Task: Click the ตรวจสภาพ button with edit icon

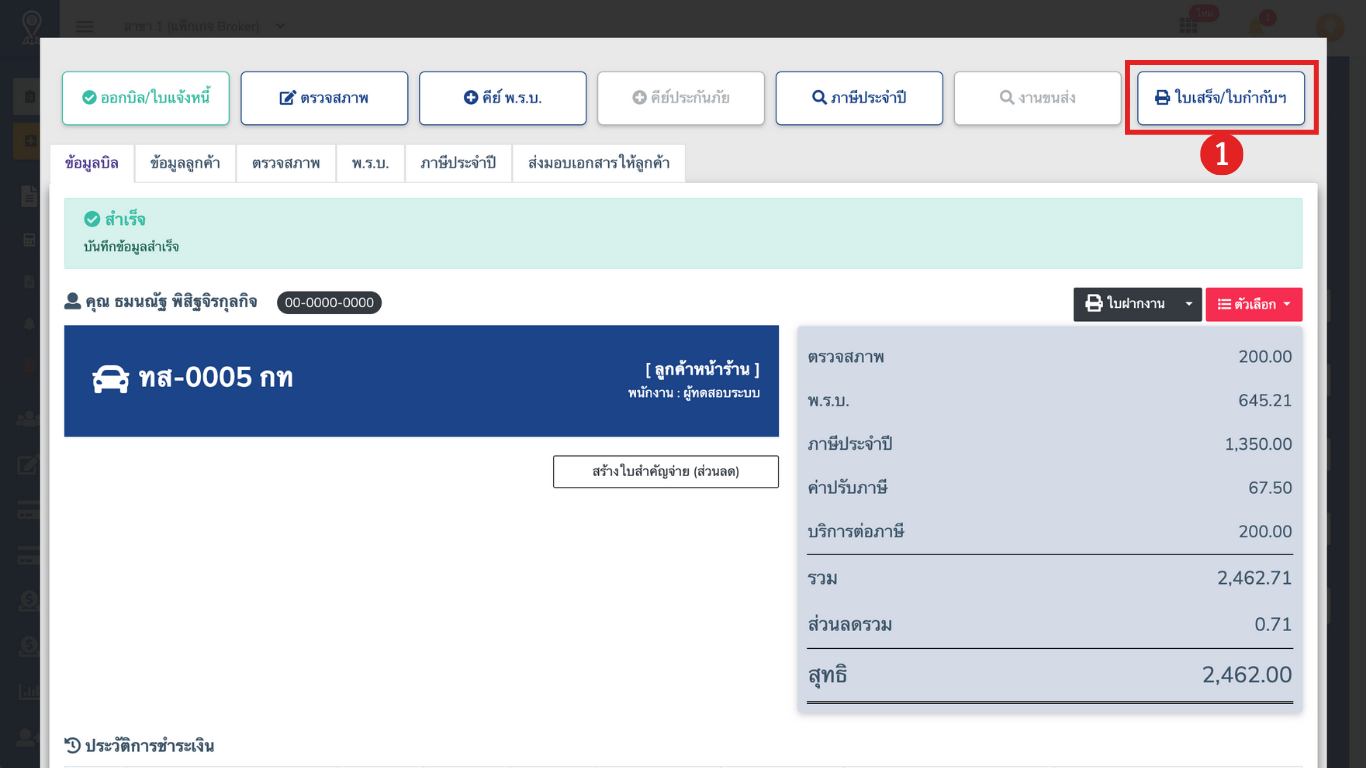Action: 324,98
